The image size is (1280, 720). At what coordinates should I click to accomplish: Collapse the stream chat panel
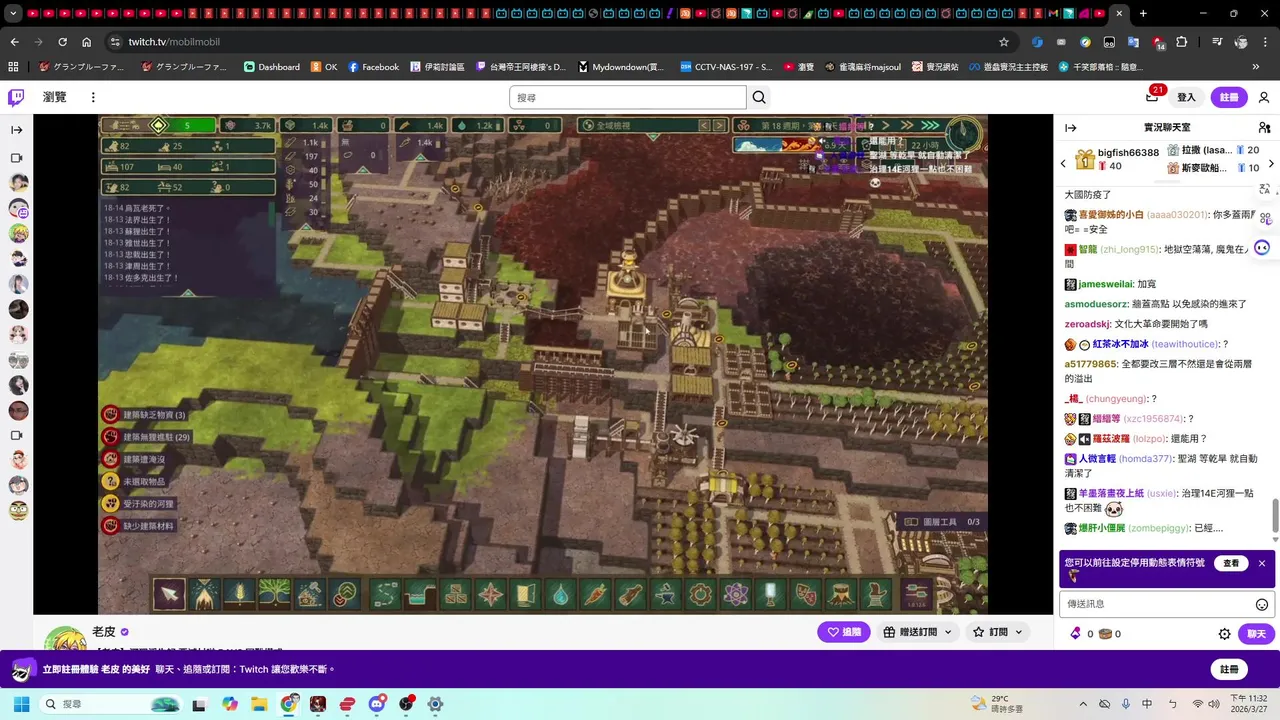pos(1070,128)
